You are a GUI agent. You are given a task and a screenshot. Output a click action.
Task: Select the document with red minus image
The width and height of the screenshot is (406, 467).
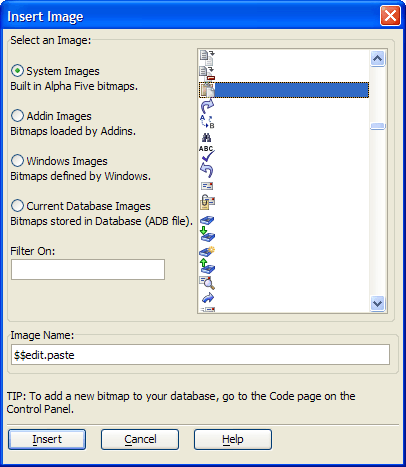tap(207, 74)
